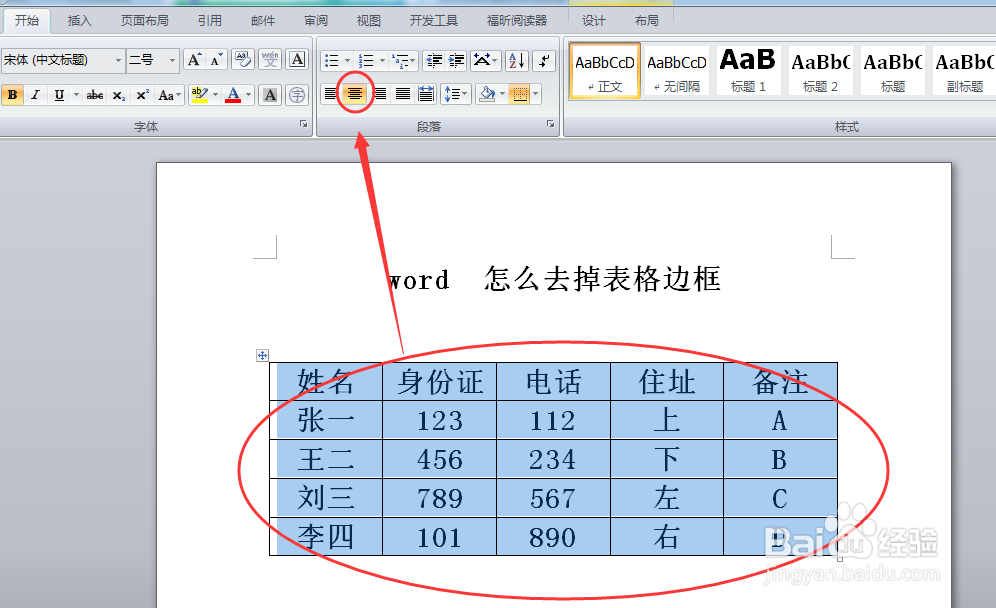Apply strikethrough formatting

95,94
